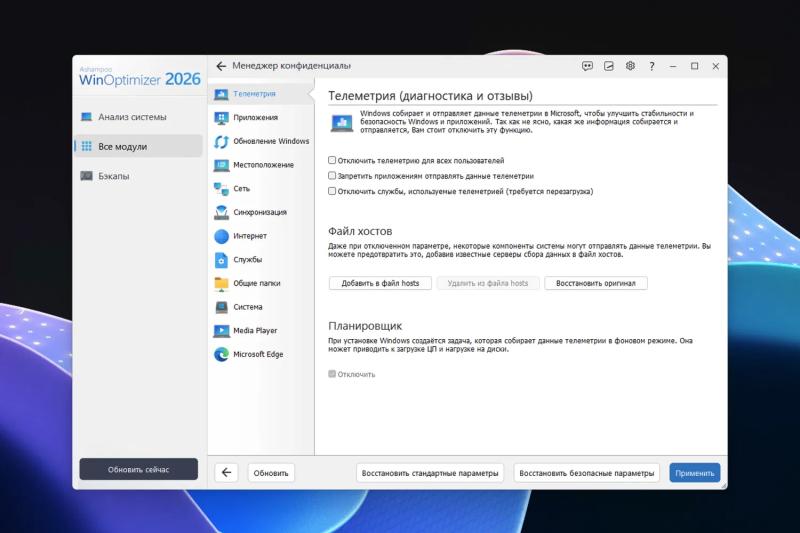This screenshot has height=533, width=800.
Task: Open the Microsoft Edge section
Action: click(261, 354)
